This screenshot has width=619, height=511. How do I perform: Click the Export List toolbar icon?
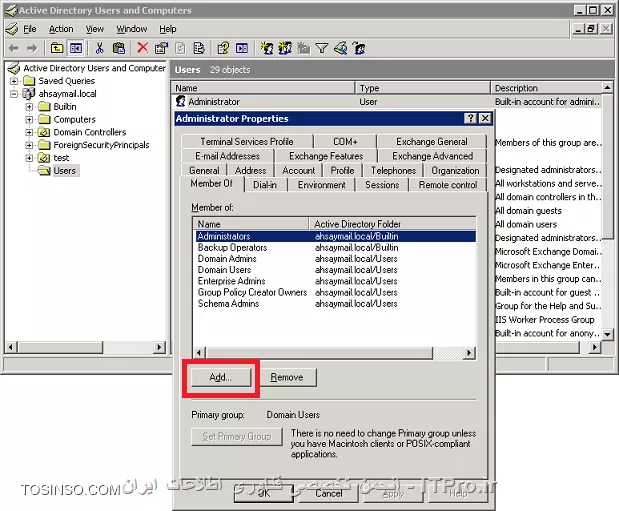tap(199, 49)
